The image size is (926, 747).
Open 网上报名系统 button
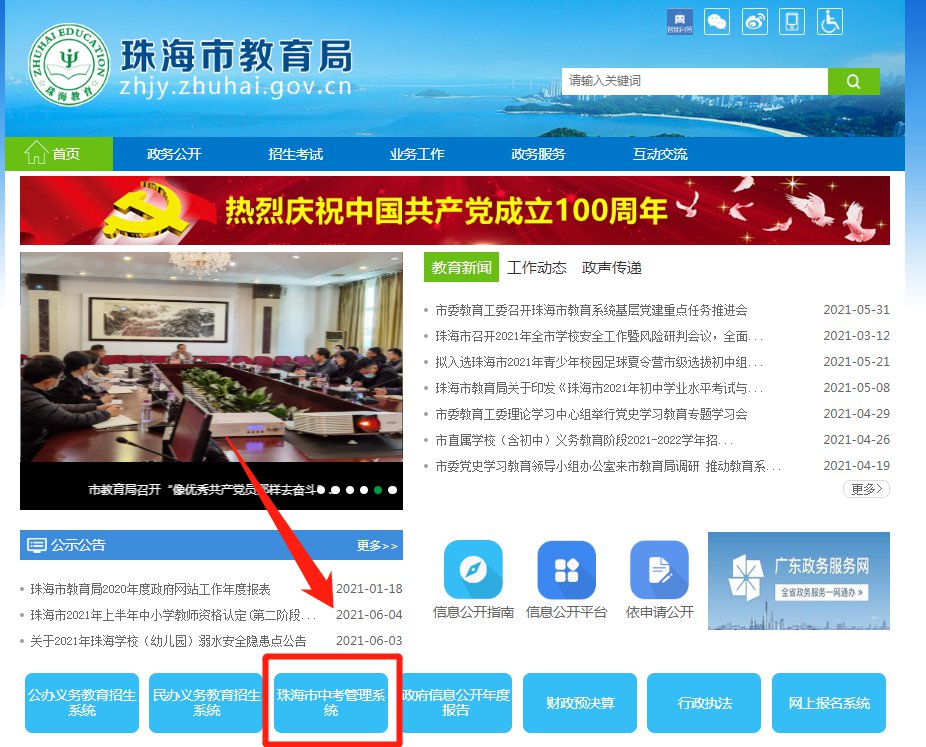829,703
